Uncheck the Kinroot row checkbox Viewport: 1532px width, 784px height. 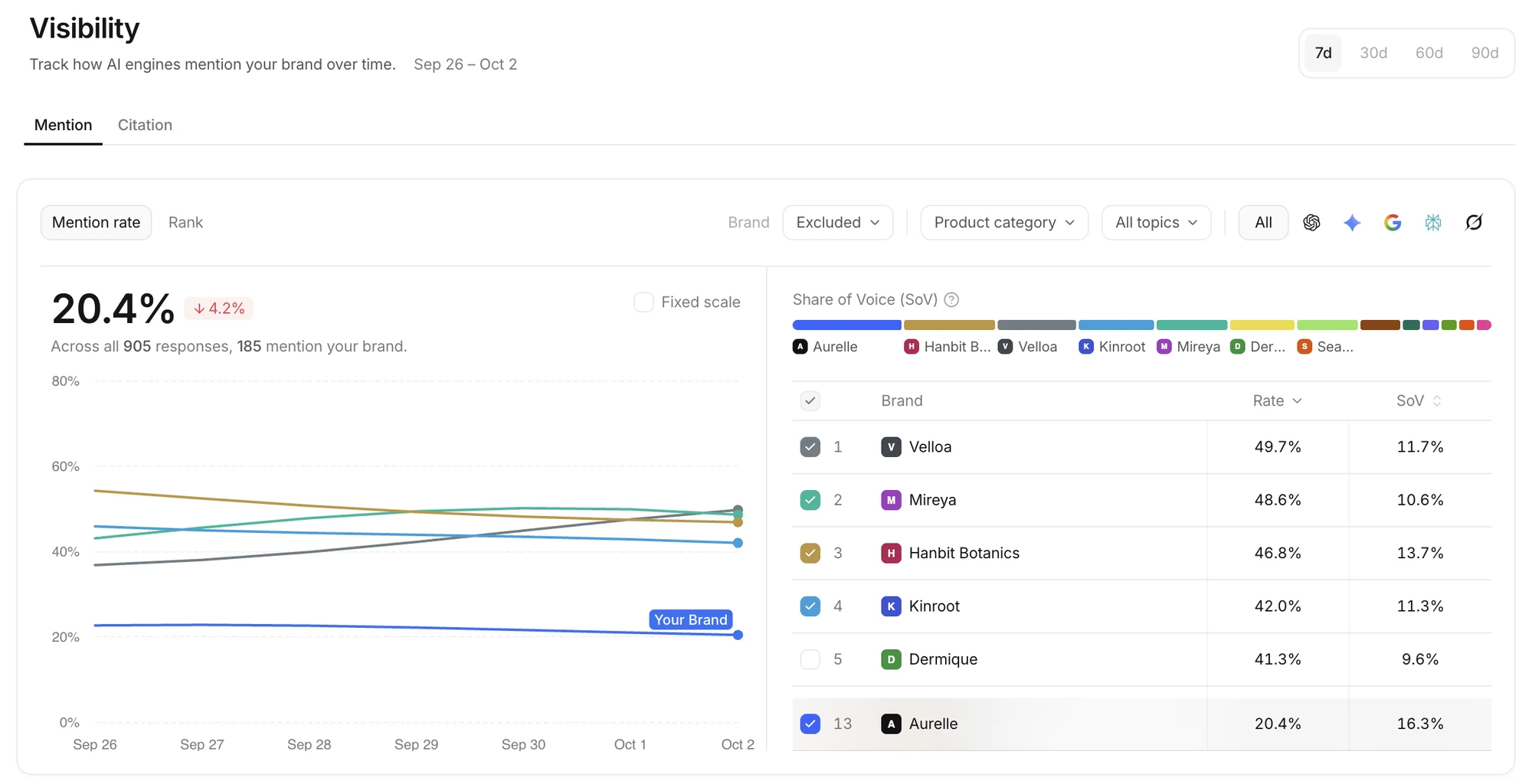[x=810, y=606]
